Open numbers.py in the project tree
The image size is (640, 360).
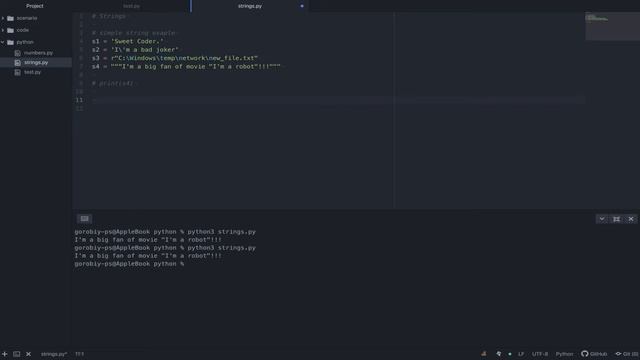pos(38,53)
